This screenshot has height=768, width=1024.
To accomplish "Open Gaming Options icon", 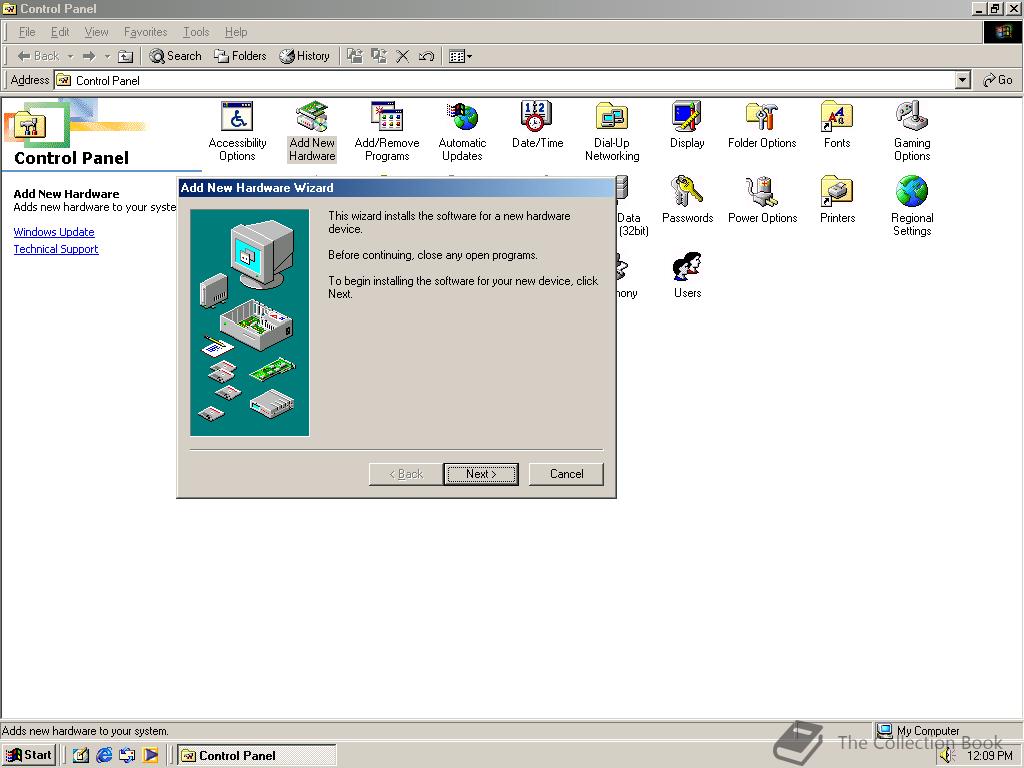I will click(x=912, y=131).
